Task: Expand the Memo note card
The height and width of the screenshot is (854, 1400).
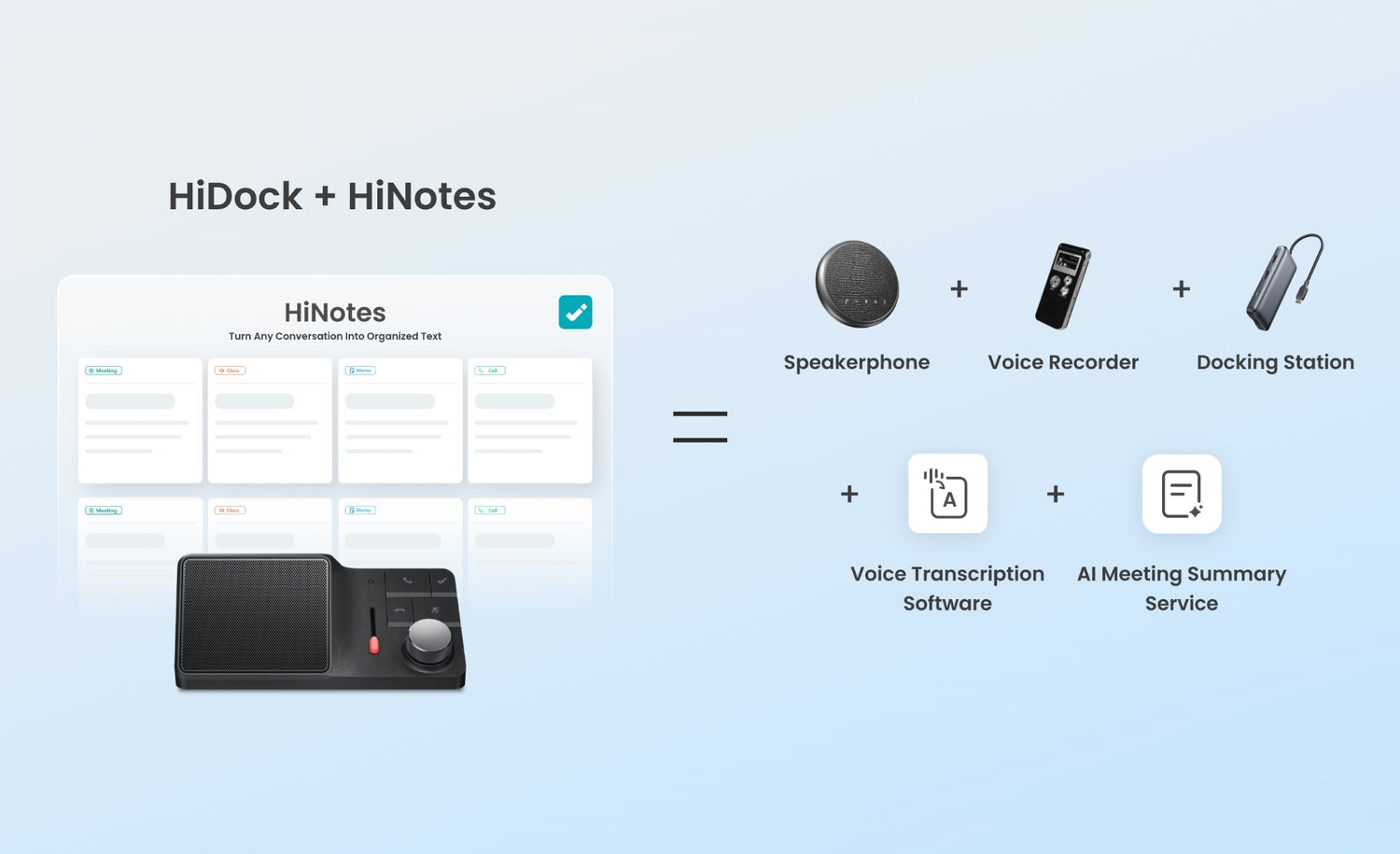Action: coord(399,420)
